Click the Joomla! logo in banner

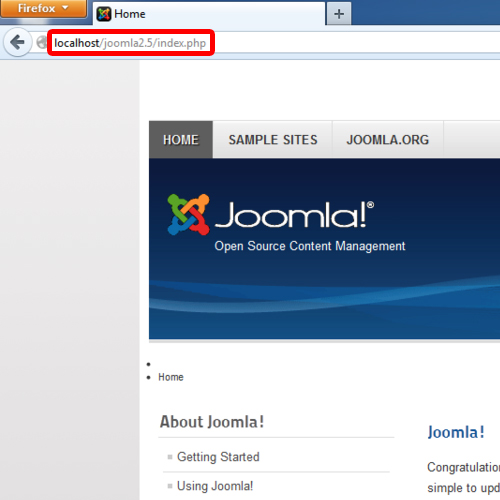(x=270, y=215)
